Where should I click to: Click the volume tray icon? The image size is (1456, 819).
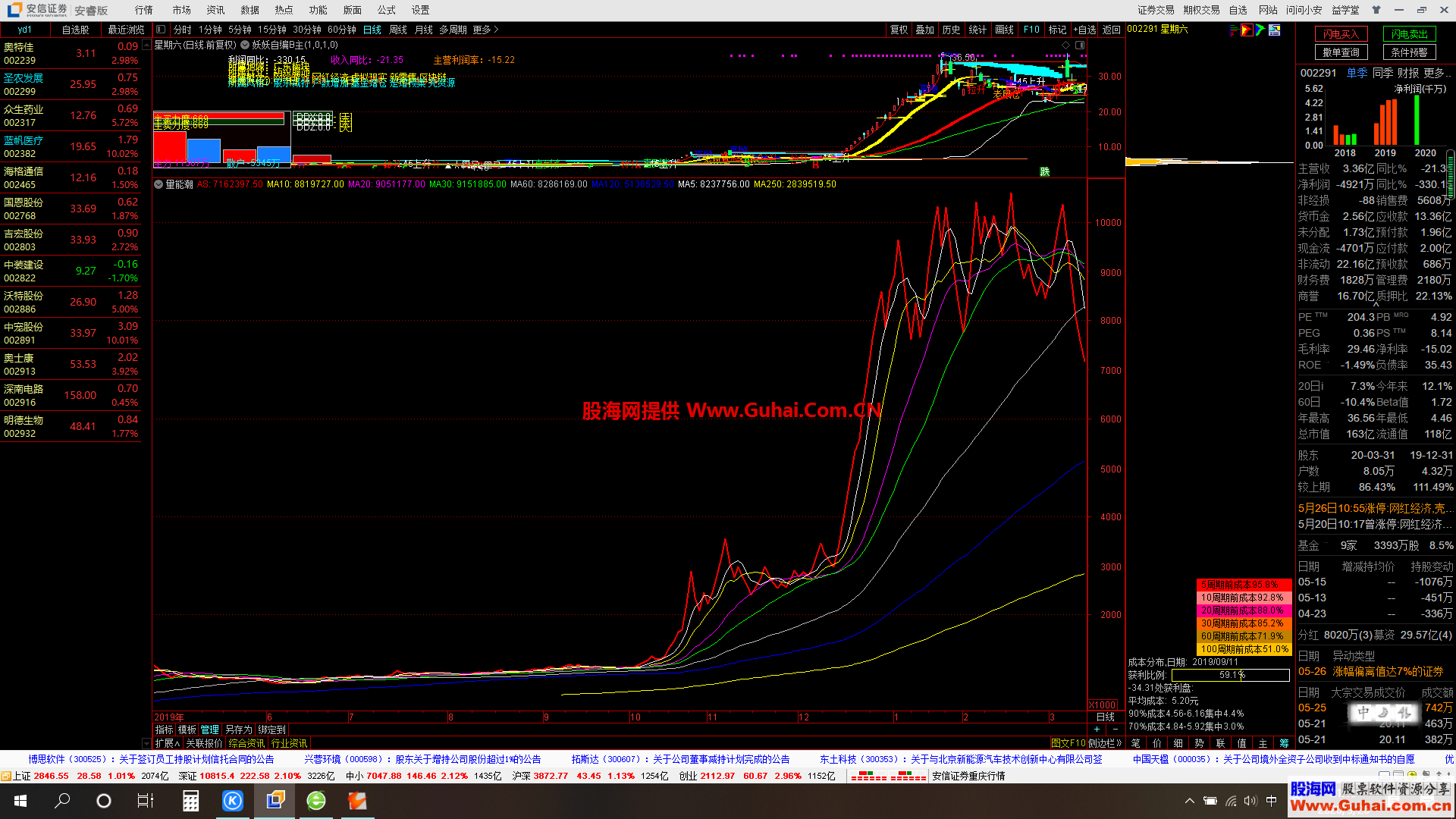click(x=1250, y=801)
